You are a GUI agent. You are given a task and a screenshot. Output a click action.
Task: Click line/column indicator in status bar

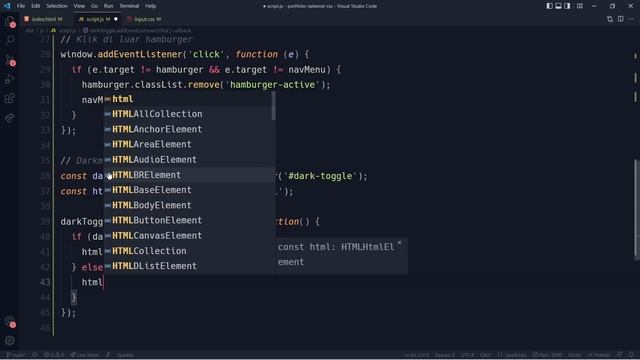pyautogui.click(x=416, y=355)
